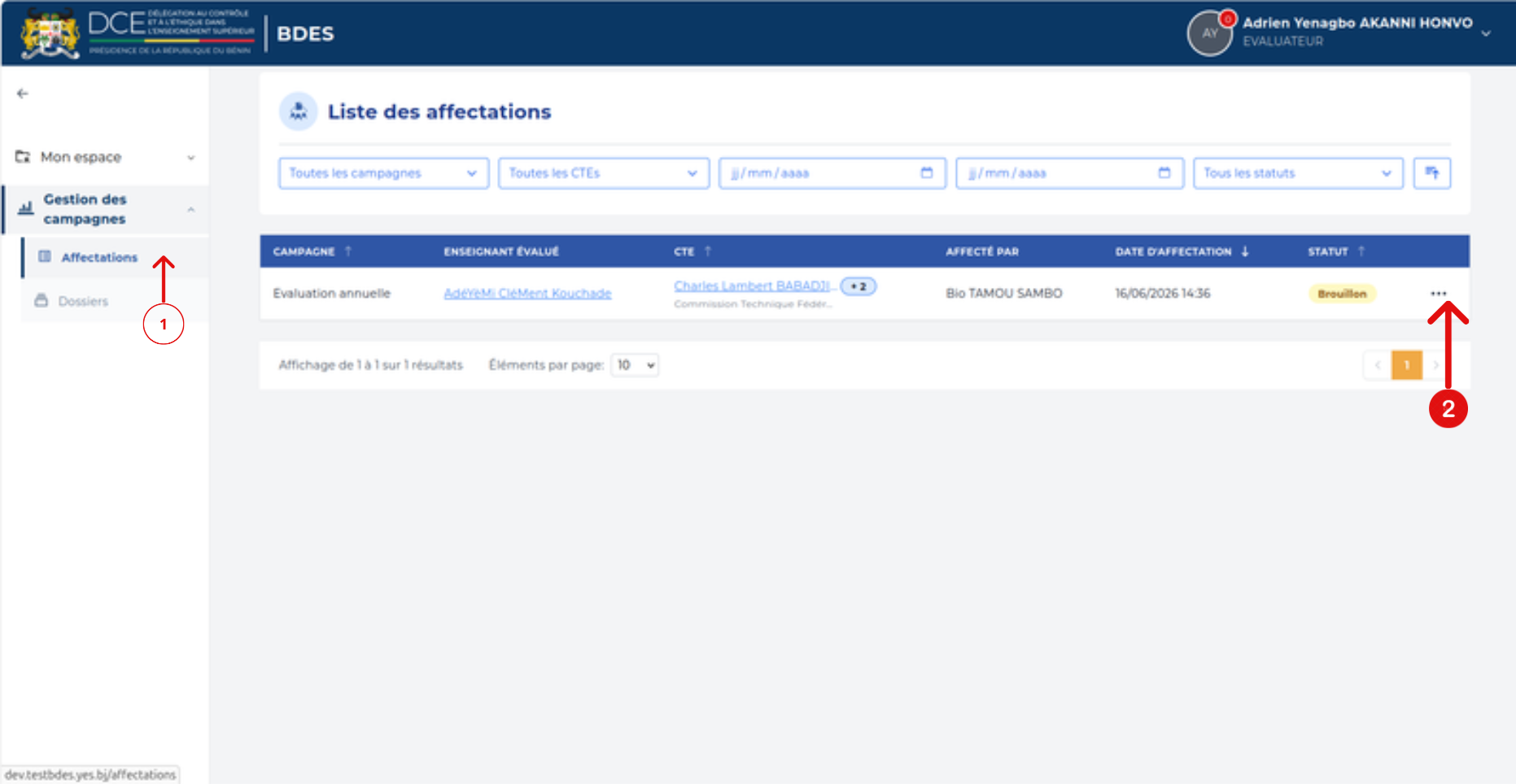Expand the Mon espace menu

click(106, 157)
